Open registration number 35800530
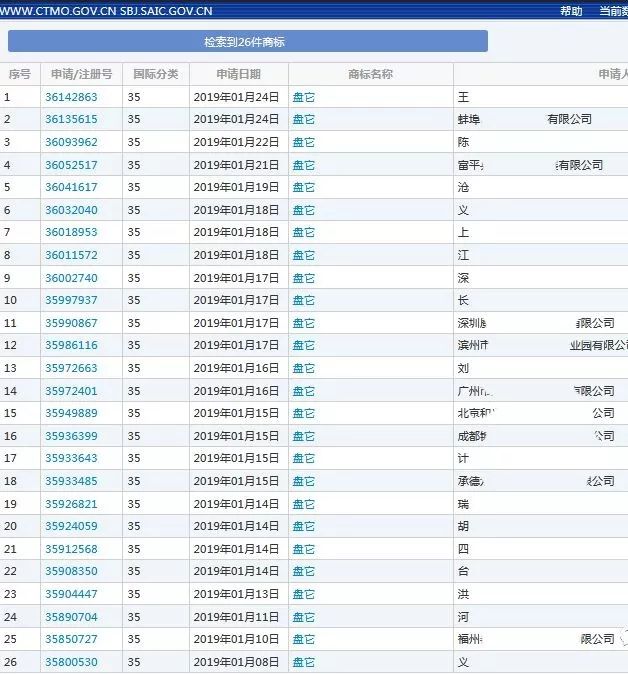Image resolution: width=628 pixels, height=674 pixels. (x=71, y=662)
